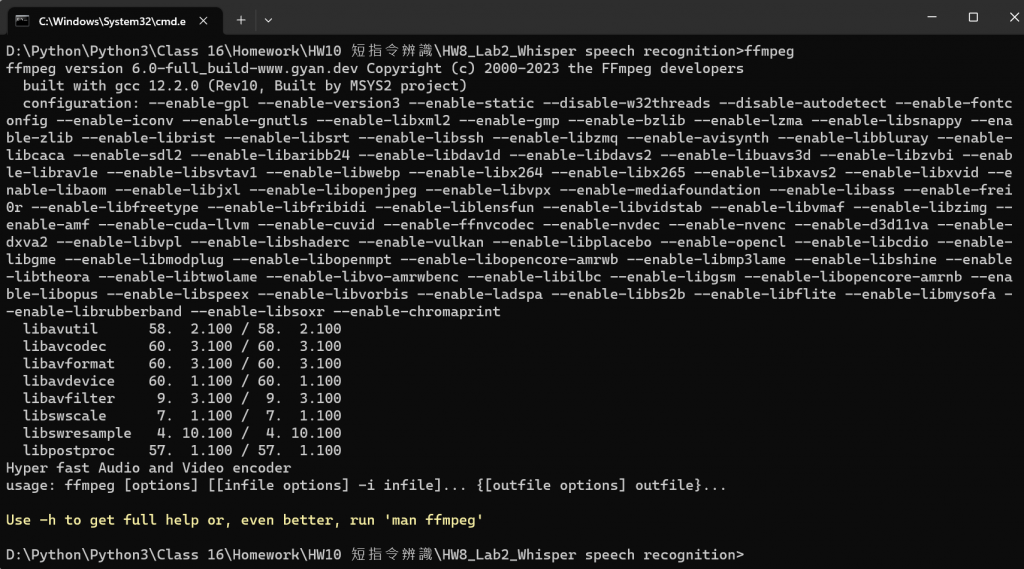Click the 'libavformat' version row
This screenshot has height=569, width=1024.
pos(182,363)
